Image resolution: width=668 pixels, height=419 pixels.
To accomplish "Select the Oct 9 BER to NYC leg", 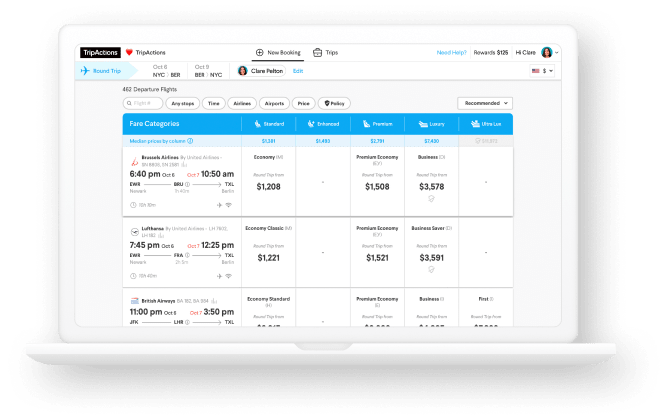I will (208, 71).
